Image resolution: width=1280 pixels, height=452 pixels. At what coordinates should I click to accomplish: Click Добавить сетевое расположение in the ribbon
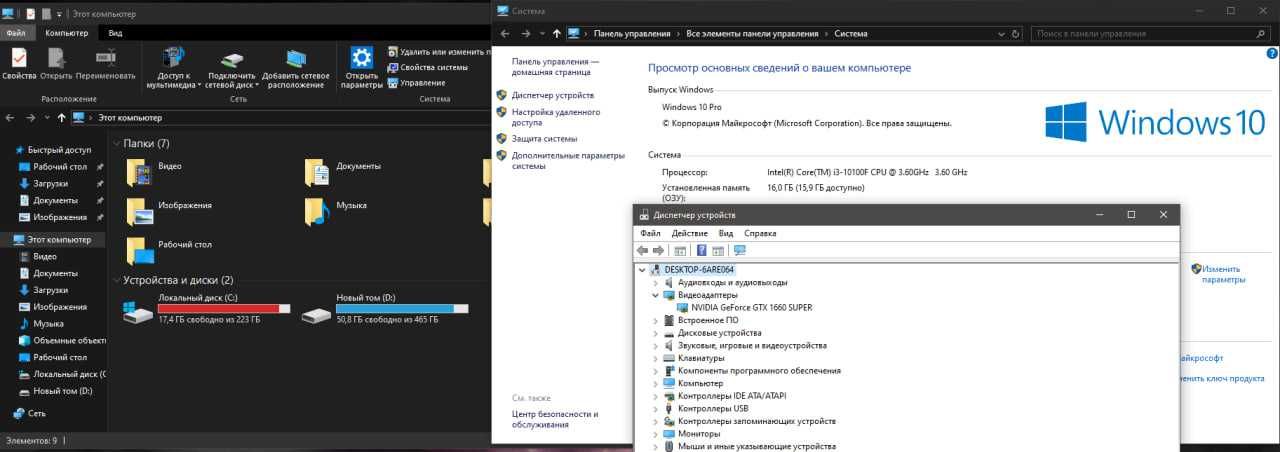[296, 66]
